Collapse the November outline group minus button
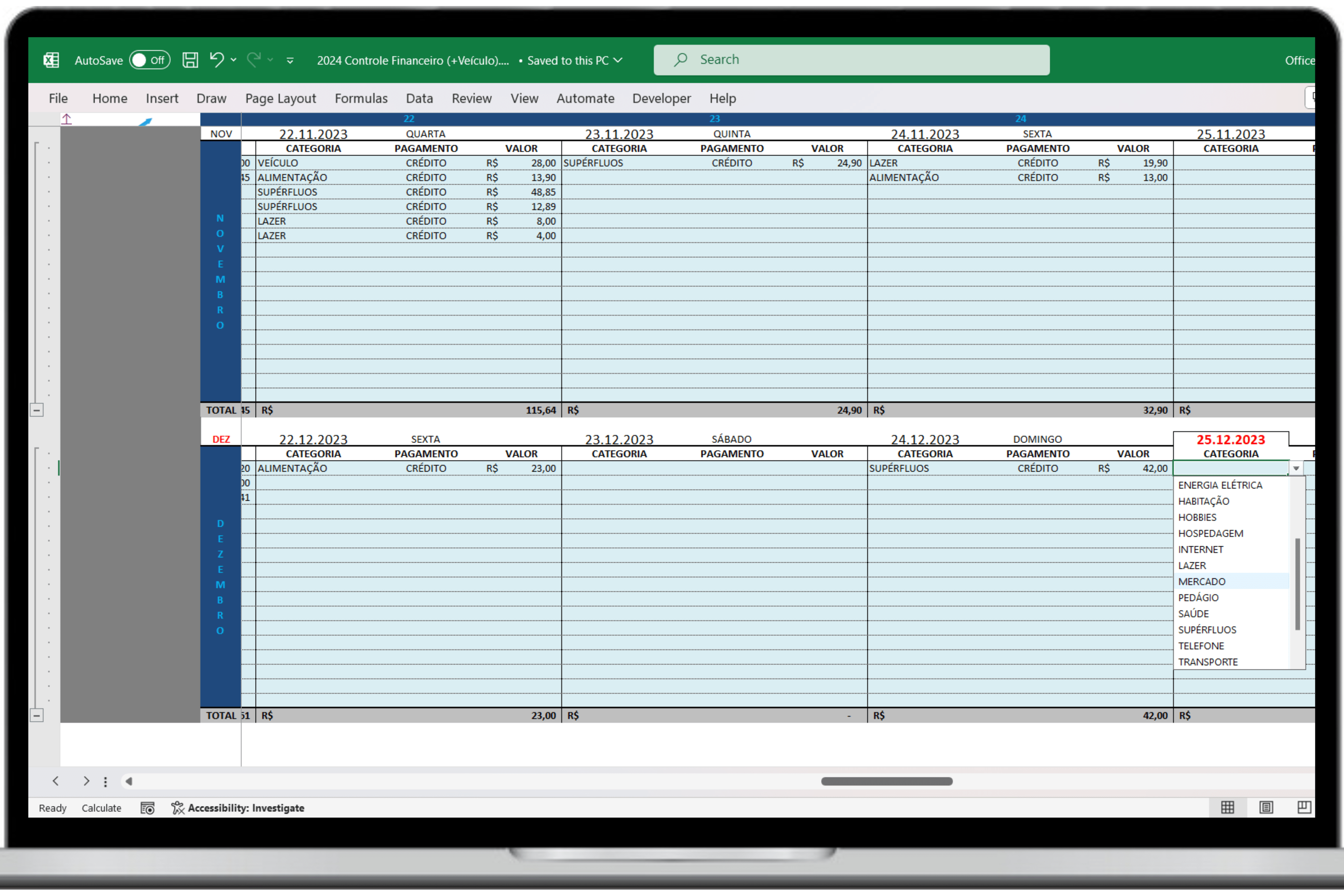The width and height of the screenshot is (1344, 896). [37, 410]
